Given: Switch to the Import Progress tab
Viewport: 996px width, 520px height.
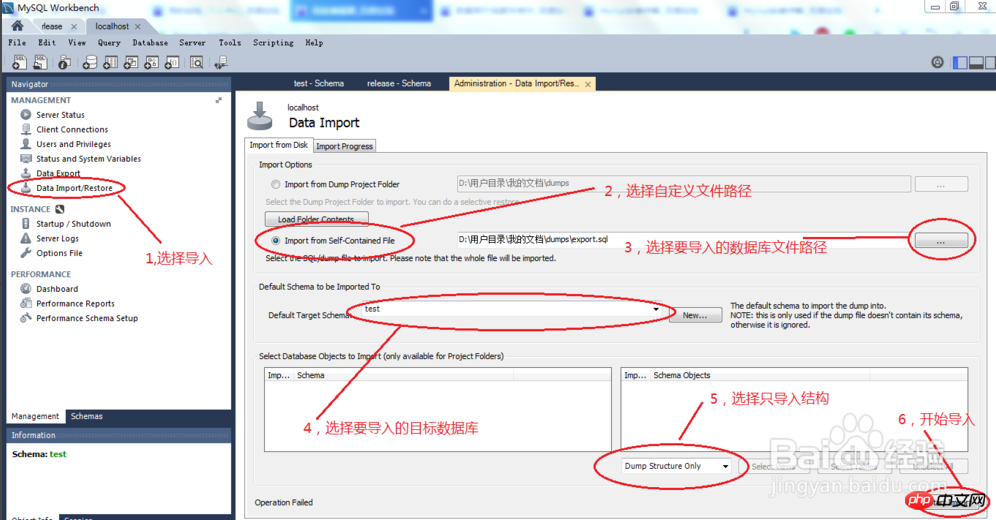Looking at the screenshot, I should (x=344, y=146).
